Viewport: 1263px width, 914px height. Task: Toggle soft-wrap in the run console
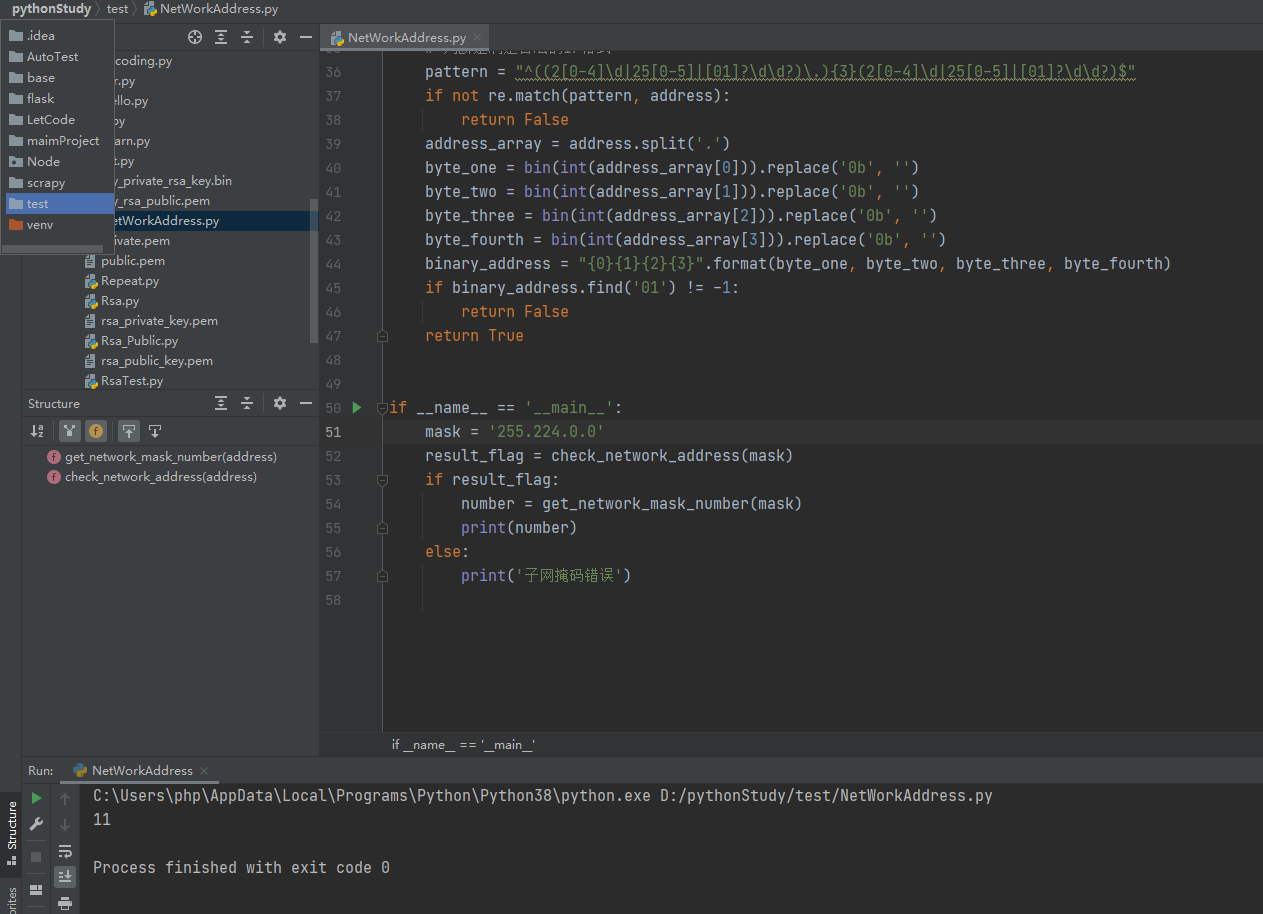[x=65, y=852]
